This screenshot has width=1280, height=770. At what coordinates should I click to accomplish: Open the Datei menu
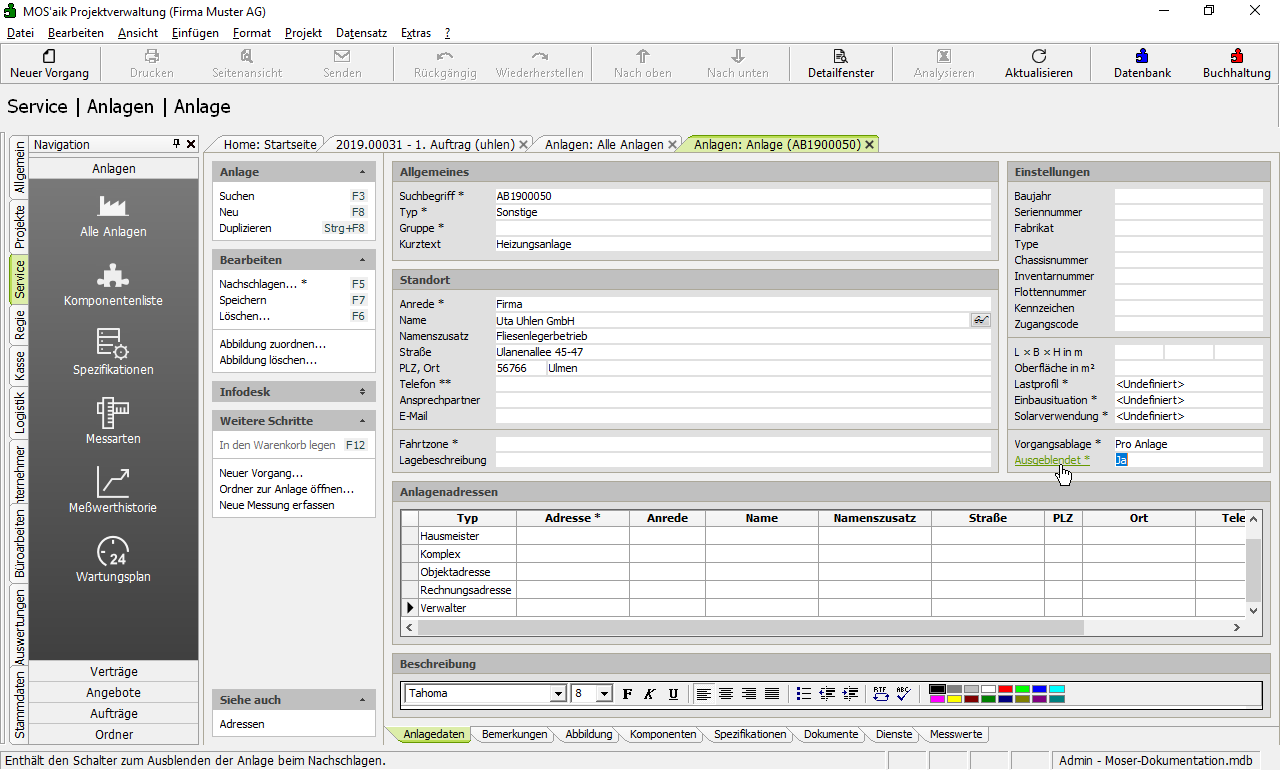click(20, 33)
